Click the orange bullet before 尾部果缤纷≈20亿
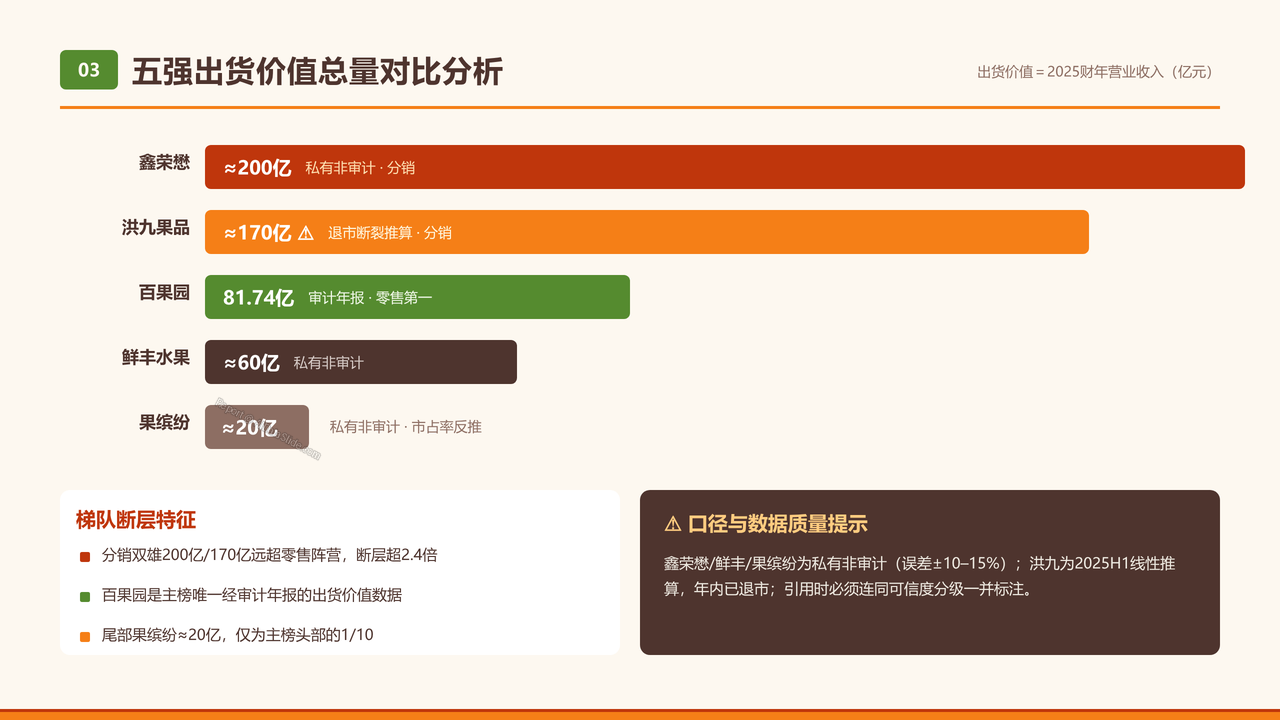Screen dimensions: 1280x720 click(85, 637)
